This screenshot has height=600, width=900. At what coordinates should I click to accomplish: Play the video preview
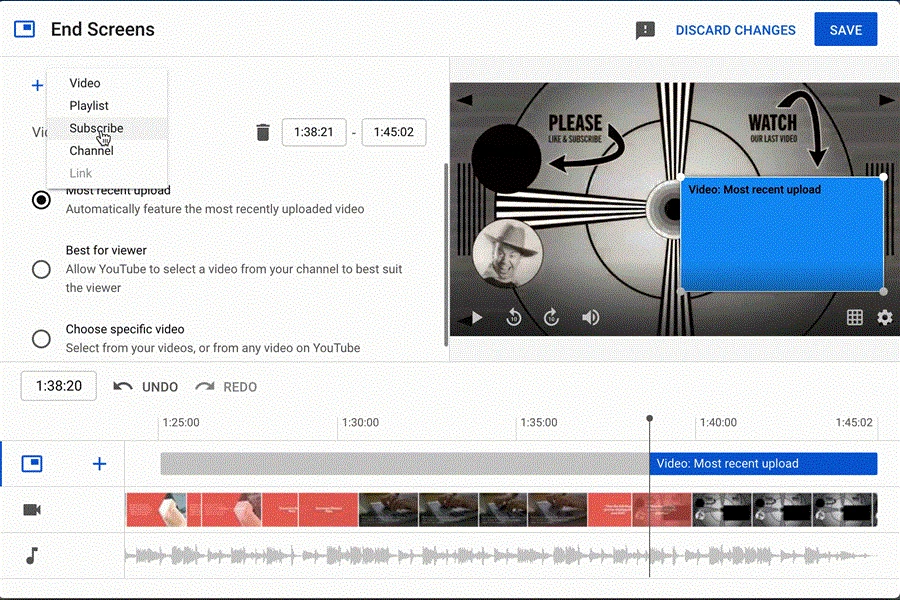coord(476,318)
